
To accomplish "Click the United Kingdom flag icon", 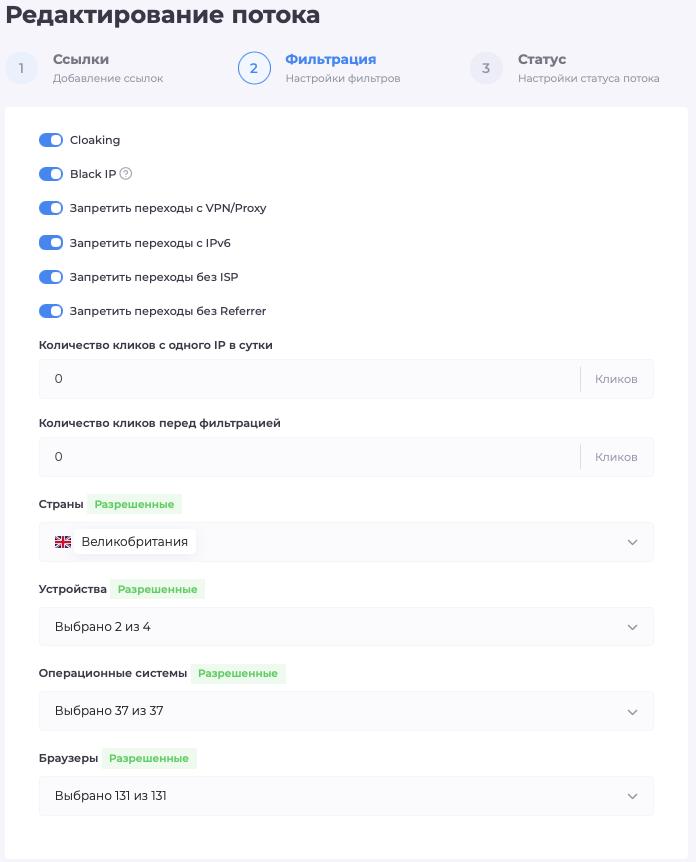I will click(x=63, y=542).
